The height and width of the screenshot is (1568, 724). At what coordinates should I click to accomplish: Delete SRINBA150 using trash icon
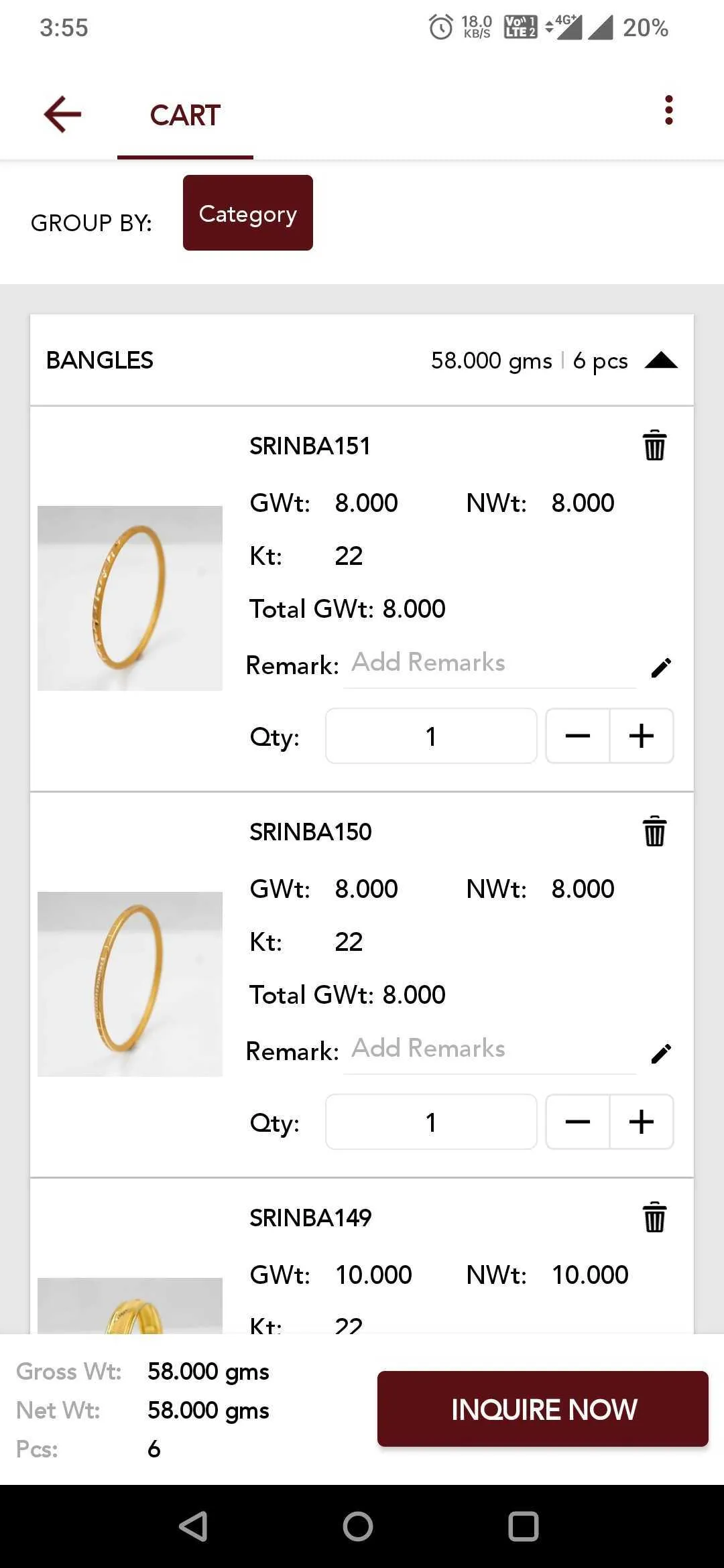coord(654,832)
